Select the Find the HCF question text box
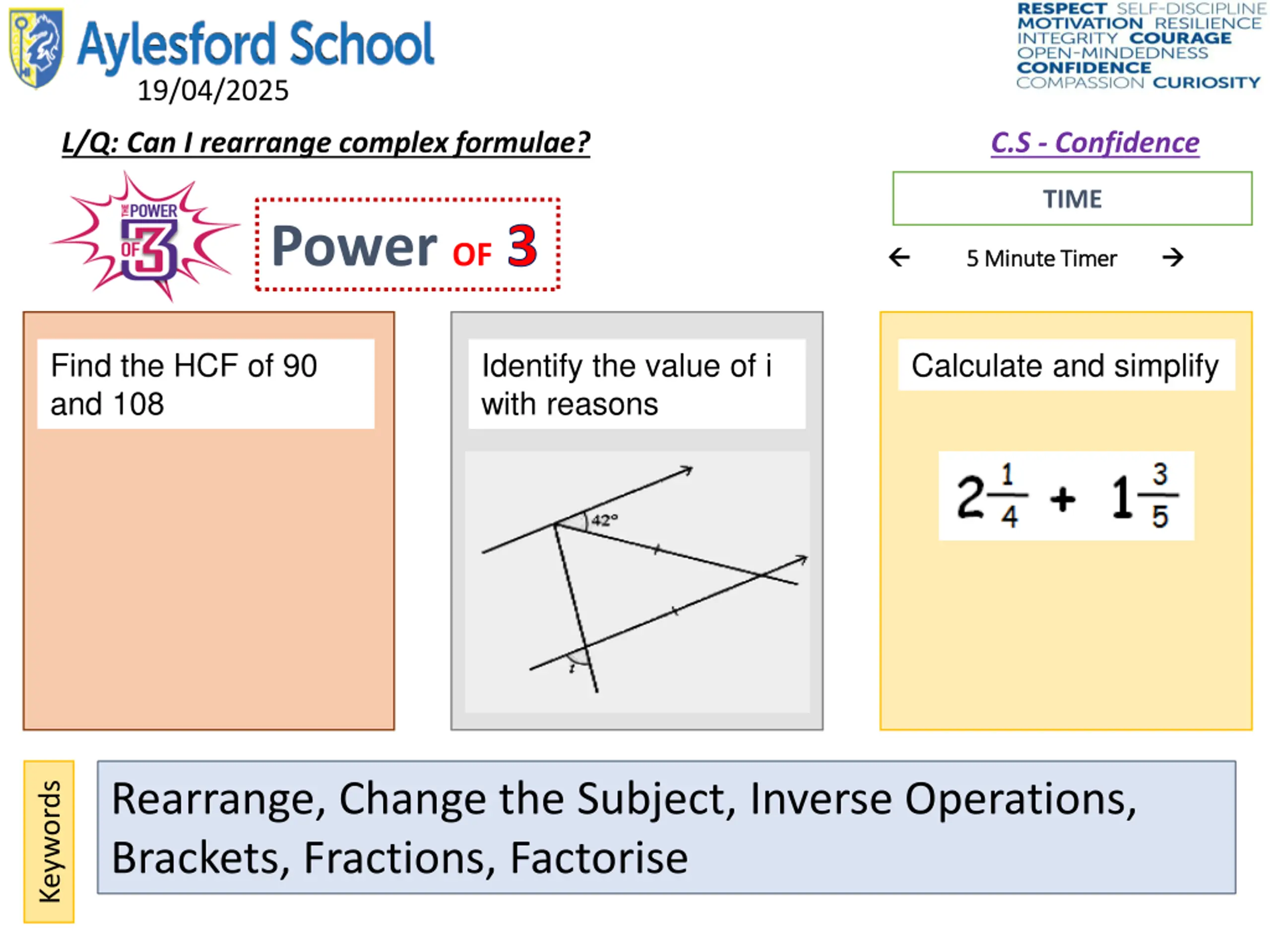This screenshot has height=952, width=1270. click(205, 384)
